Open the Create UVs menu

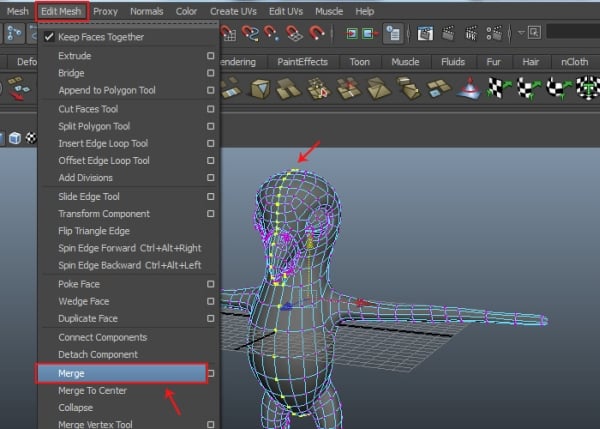[x=233, y=11]
